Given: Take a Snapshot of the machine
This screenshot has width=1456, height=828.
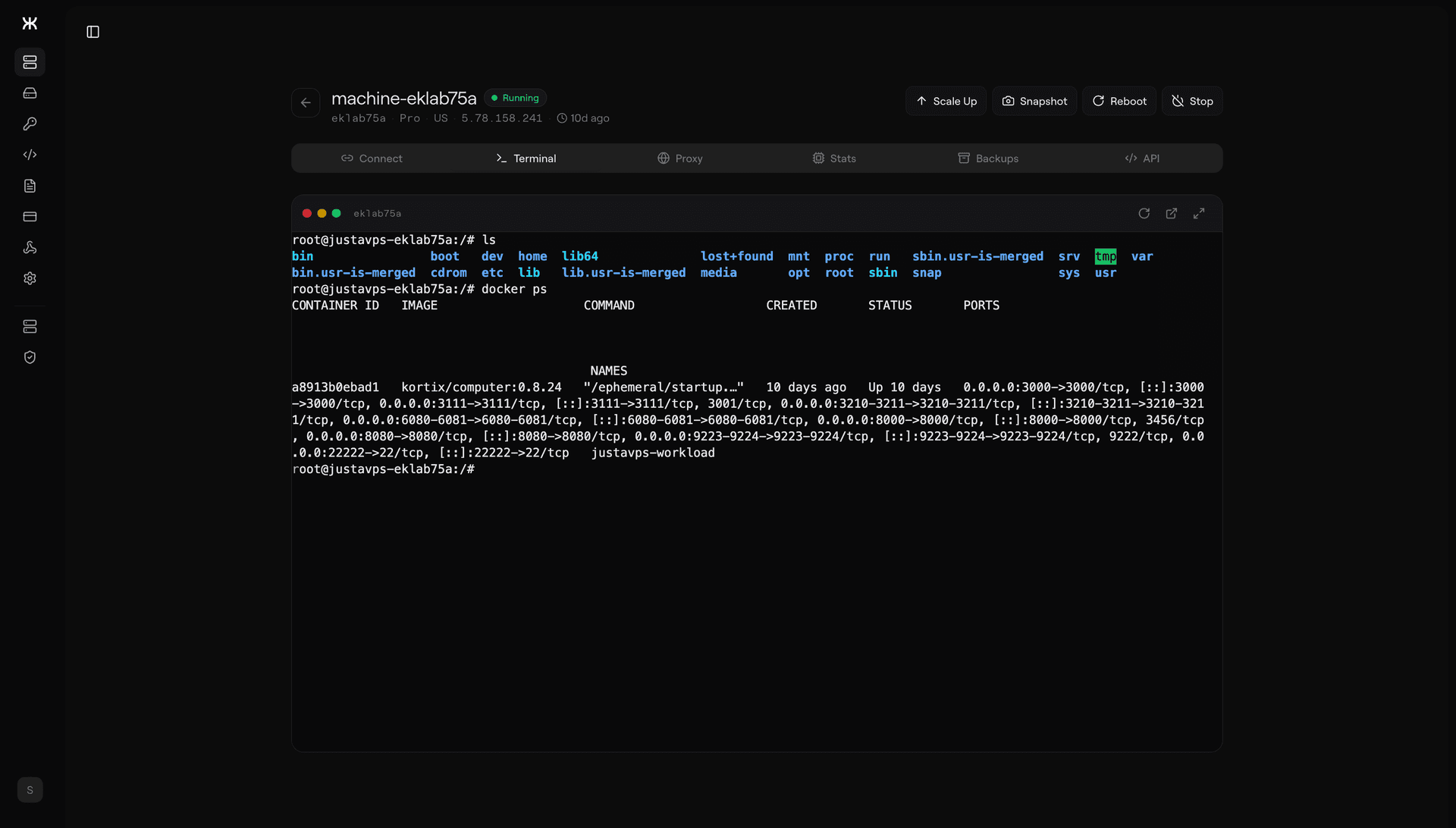Looking at the screenshot, I should pos(1034,101).
